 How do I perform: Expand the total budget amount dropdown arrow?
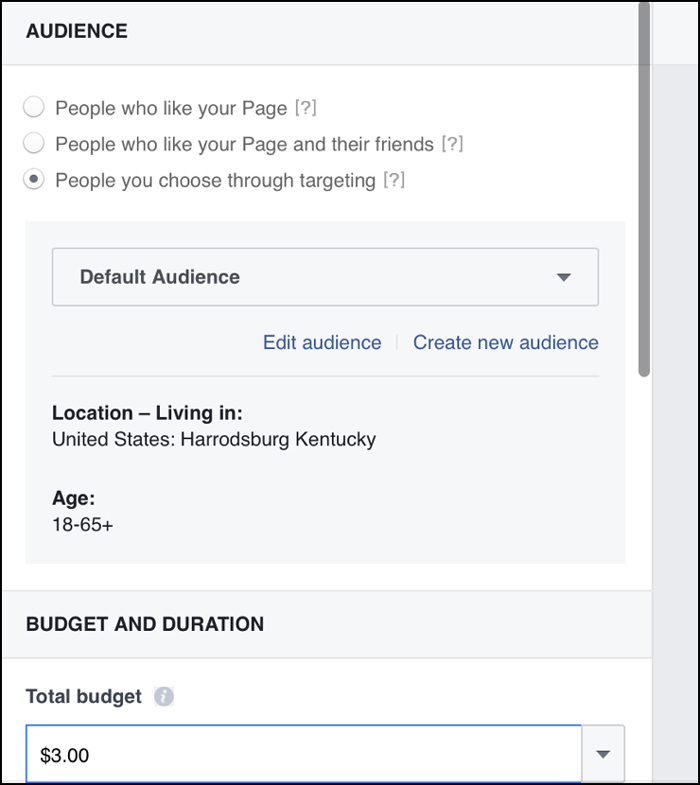pos(603,754)
